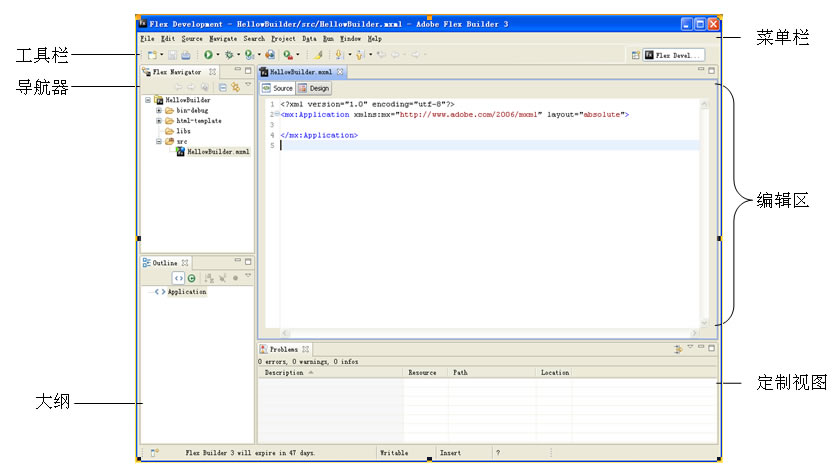Image resolution: width=833 pixels, height=474 pixels.
Task: Click the Outline sort icon
Action: (x=209, y=278)
